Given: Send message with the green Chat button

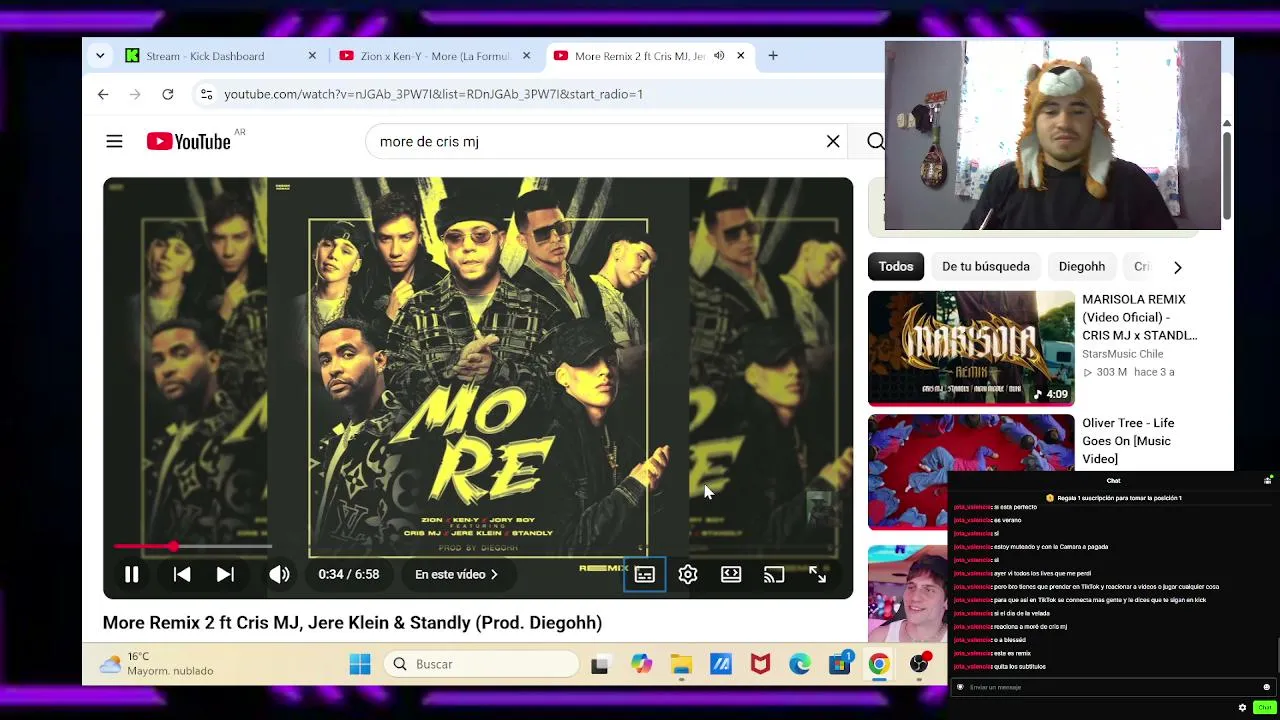Looking at the screenshot, I should [1264, 707].
